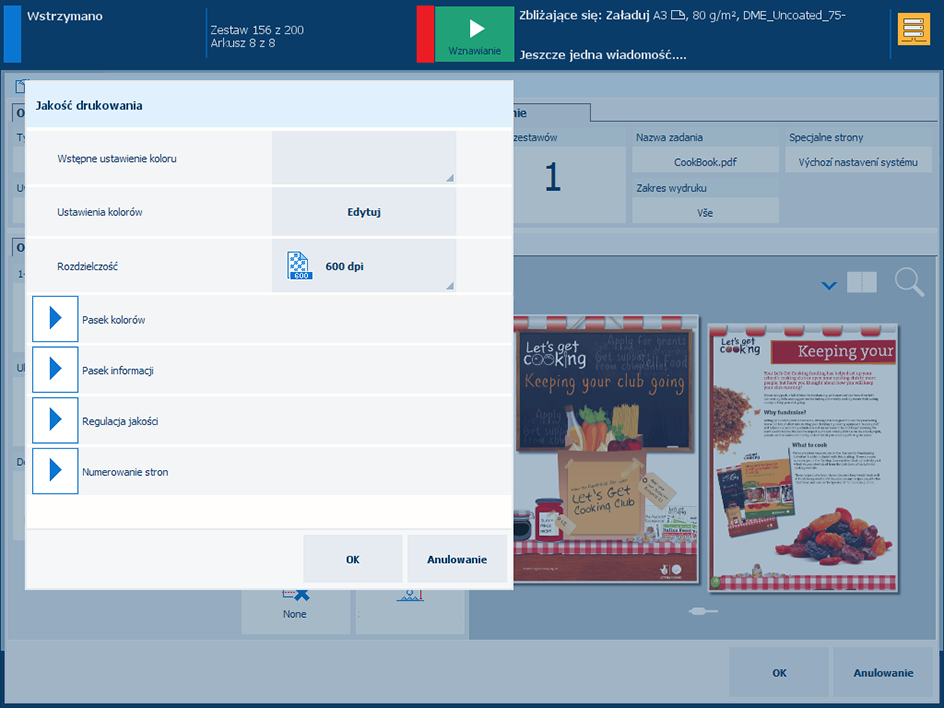
Task: Confirm Jakość drukowania dialog with OK
Action: pos(353,559)
